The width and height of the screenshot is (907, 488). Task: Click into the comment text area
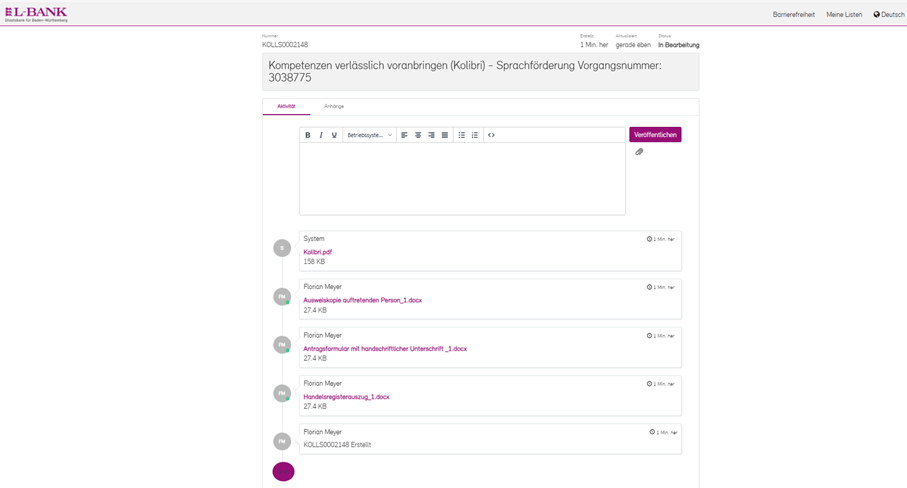coord(462,178)
